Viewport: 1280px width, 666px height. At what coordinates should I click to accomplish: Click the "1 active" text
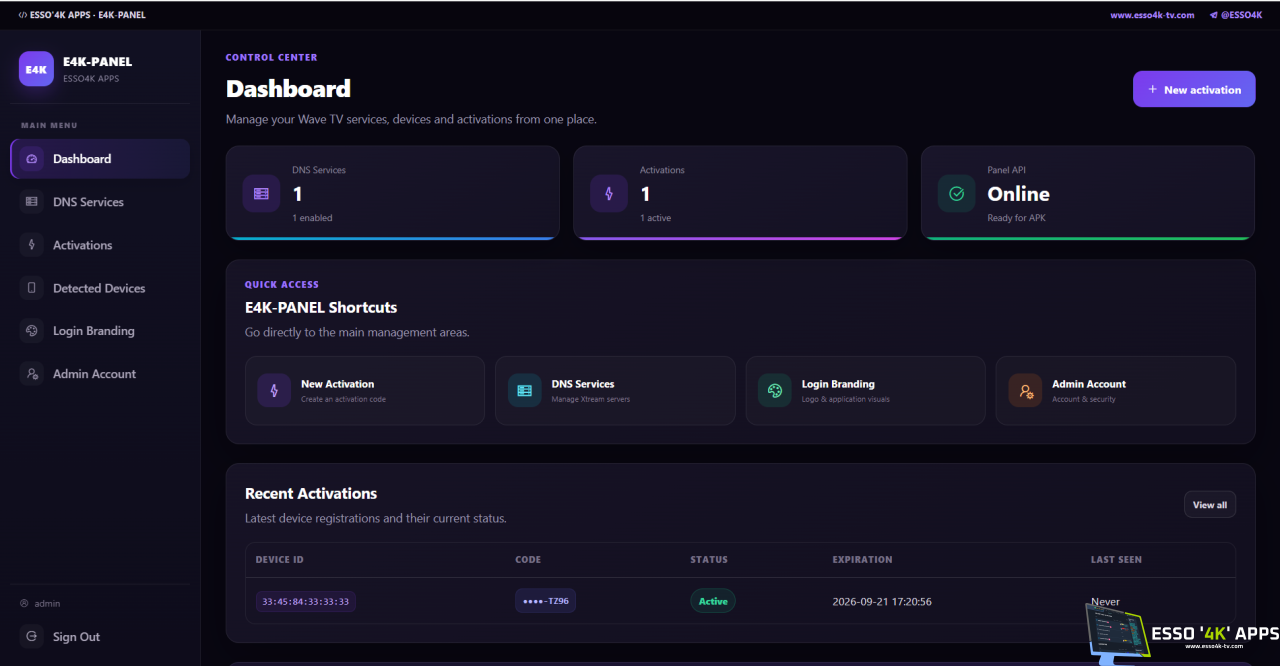pos(656,218)
